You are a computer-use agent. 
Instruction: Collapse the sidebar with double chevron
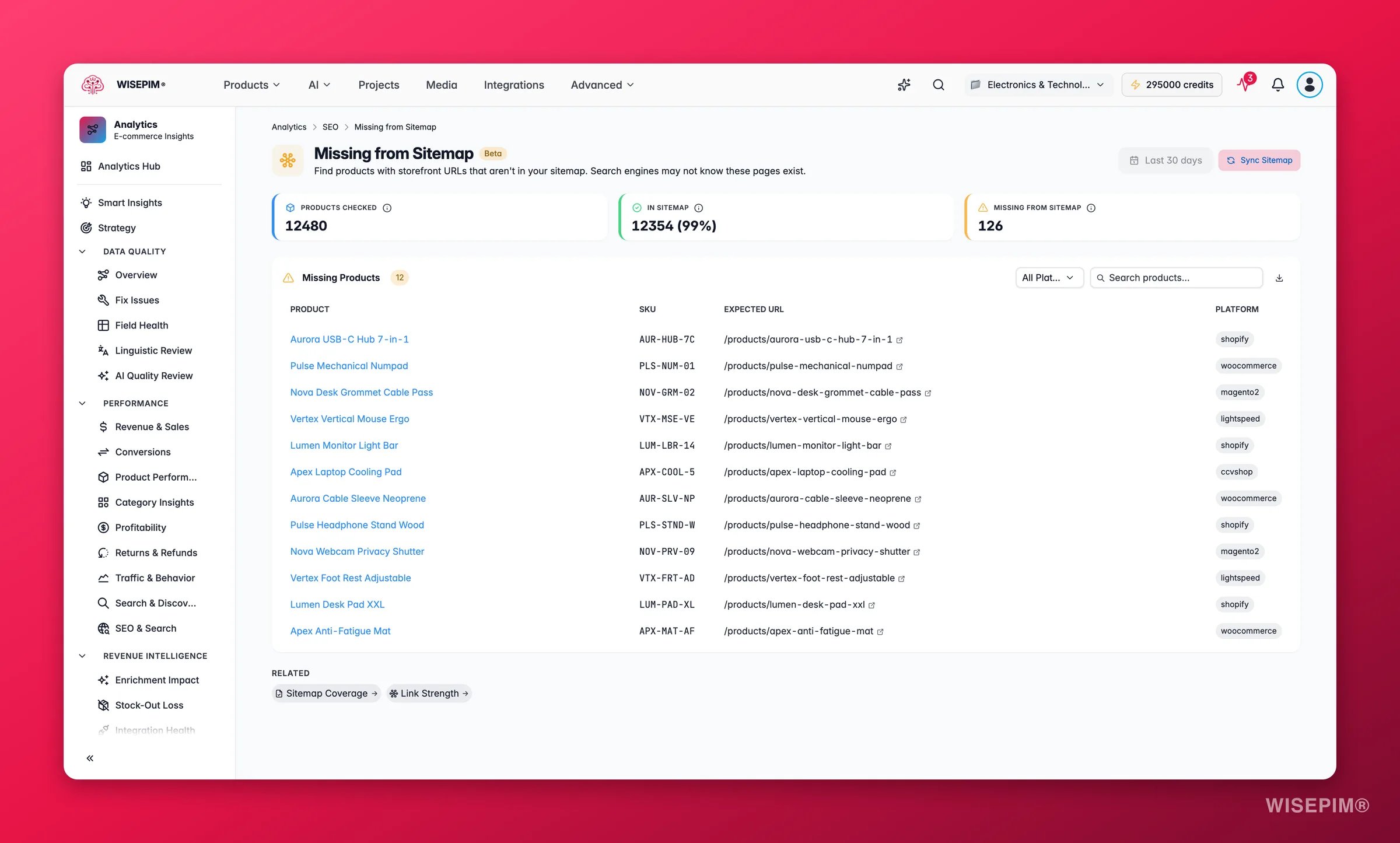(90, 758)
